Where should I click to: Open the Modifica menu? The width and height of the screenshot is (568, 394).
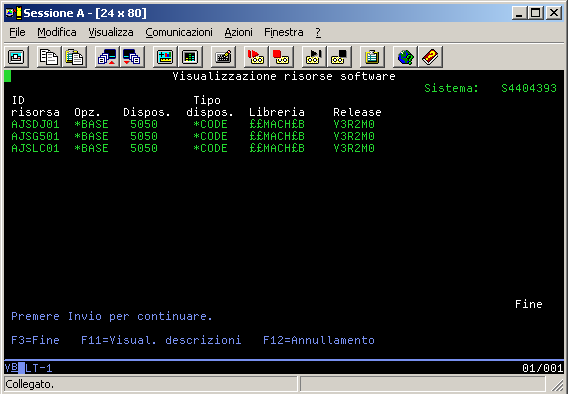click(57, 32)
